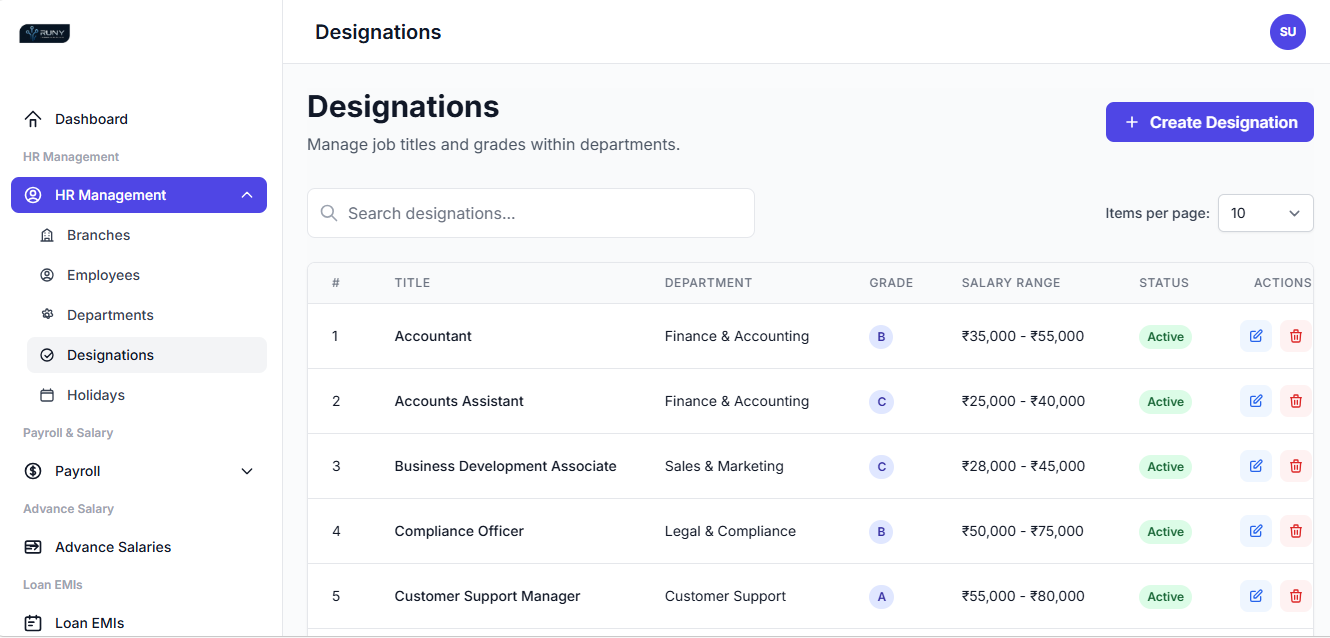This screenshot has height=638, width=1330.
Task: Delete the Accountant designation
Action: (x=1296, y=336)
